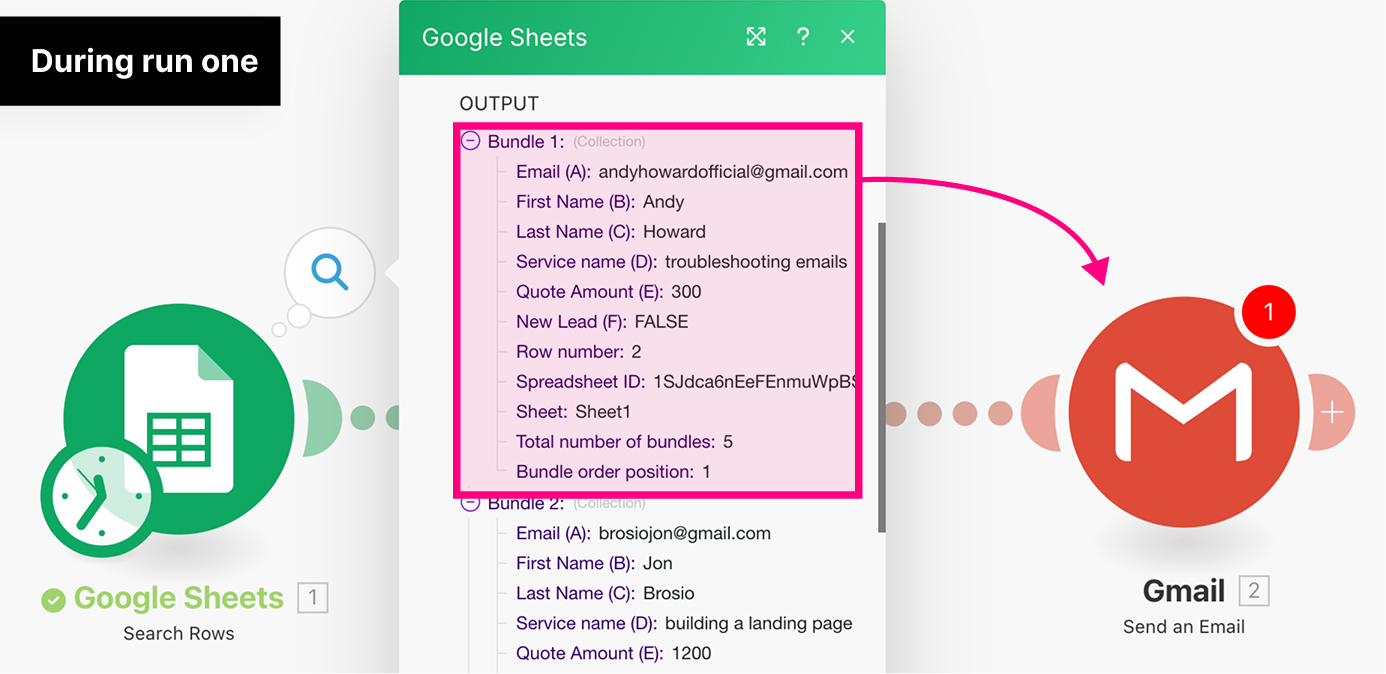Screen dimensions: 1386x674
Task: Click the Google Sheets panel title
Action: point(504,38)
